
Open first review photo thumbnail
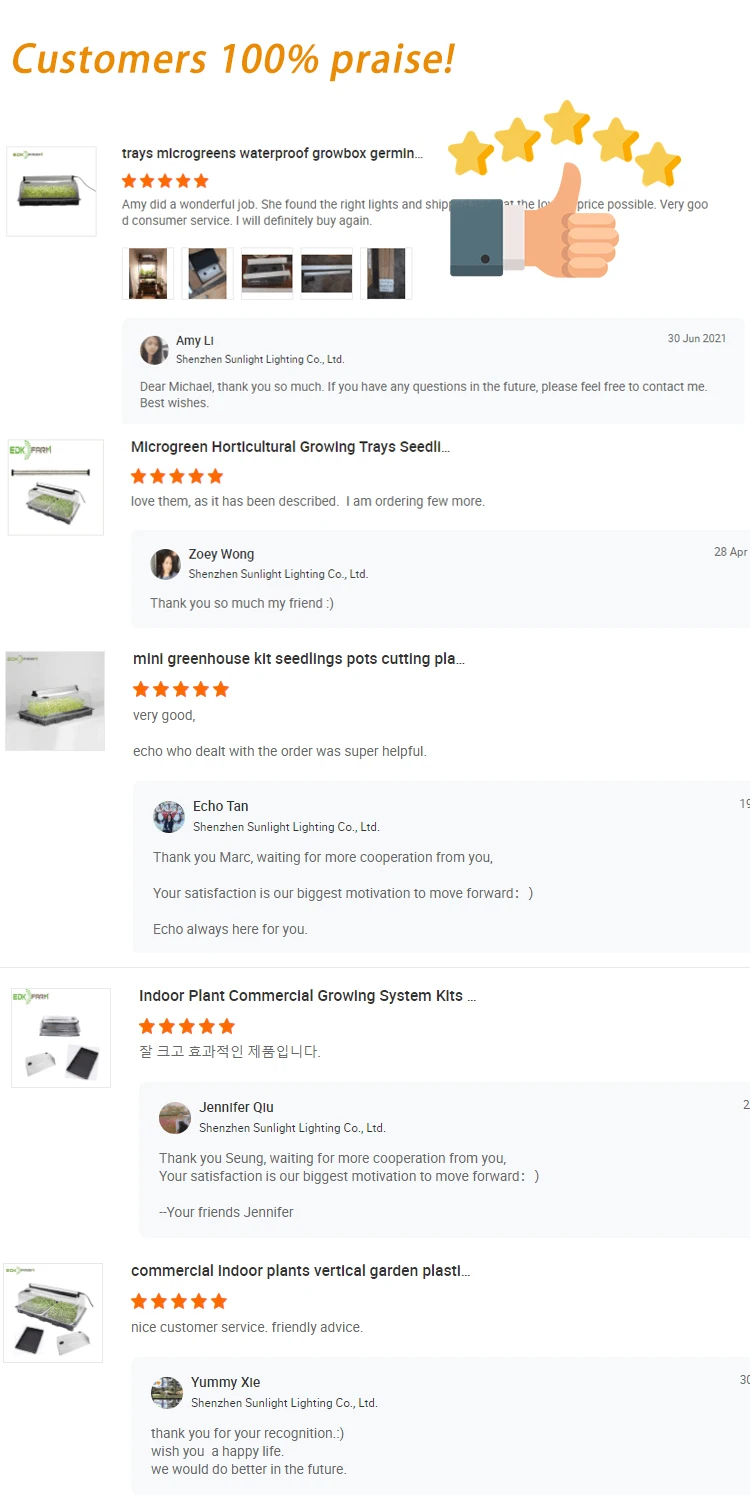point(147,274)
